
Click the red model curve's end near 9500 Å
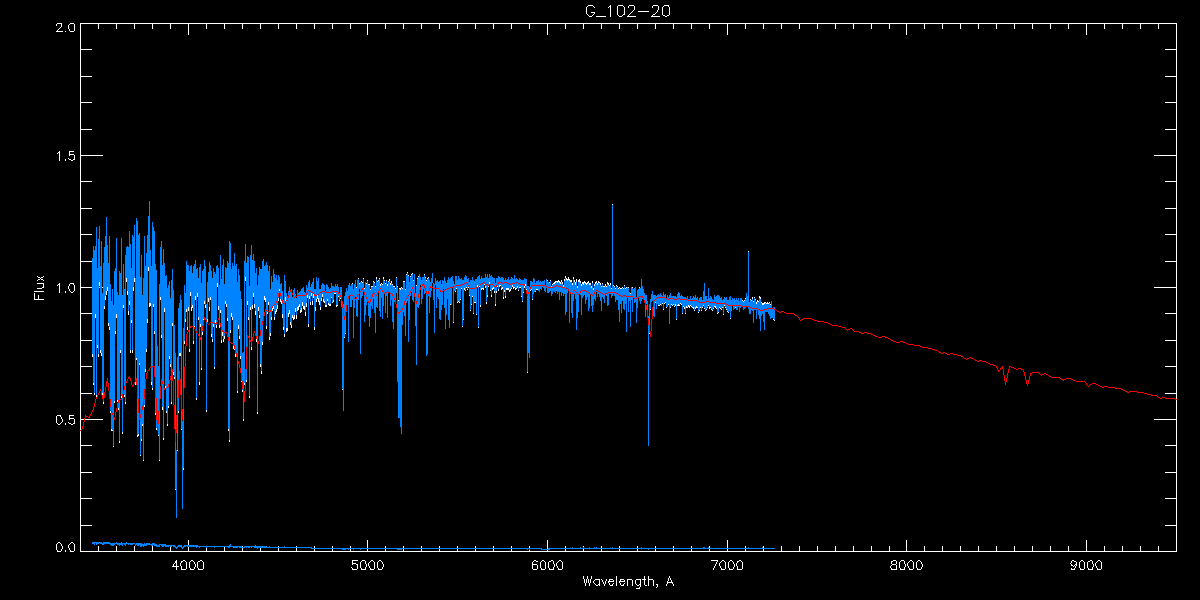coord(1172,398)
